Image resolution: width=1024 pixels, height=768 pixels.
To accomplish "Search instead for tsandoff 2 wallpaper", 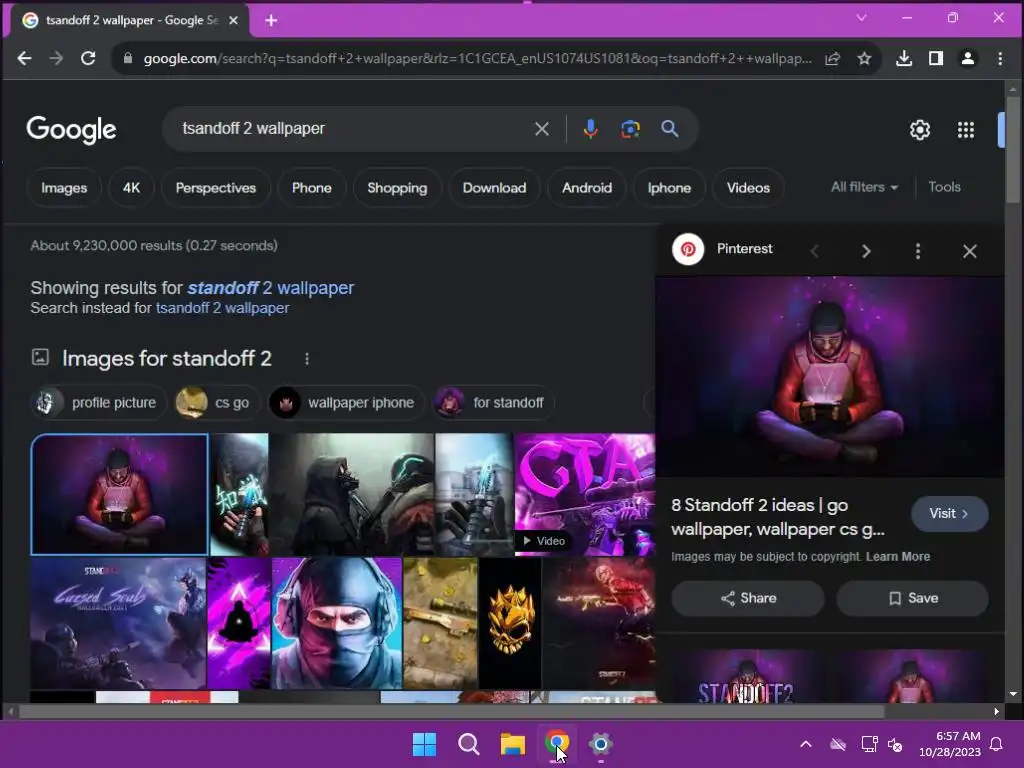I will 222,308.
